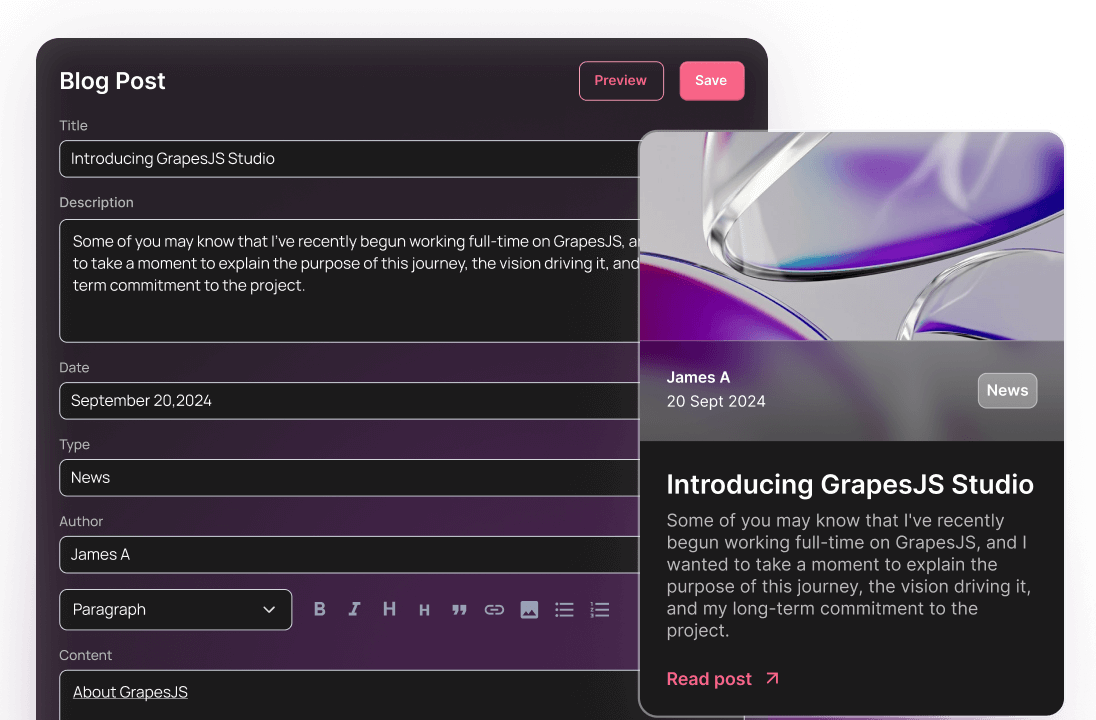The height and width of the screenshot is (720, 1096).
Task: Select the Date field with September 20,2024
Action: 349,401
